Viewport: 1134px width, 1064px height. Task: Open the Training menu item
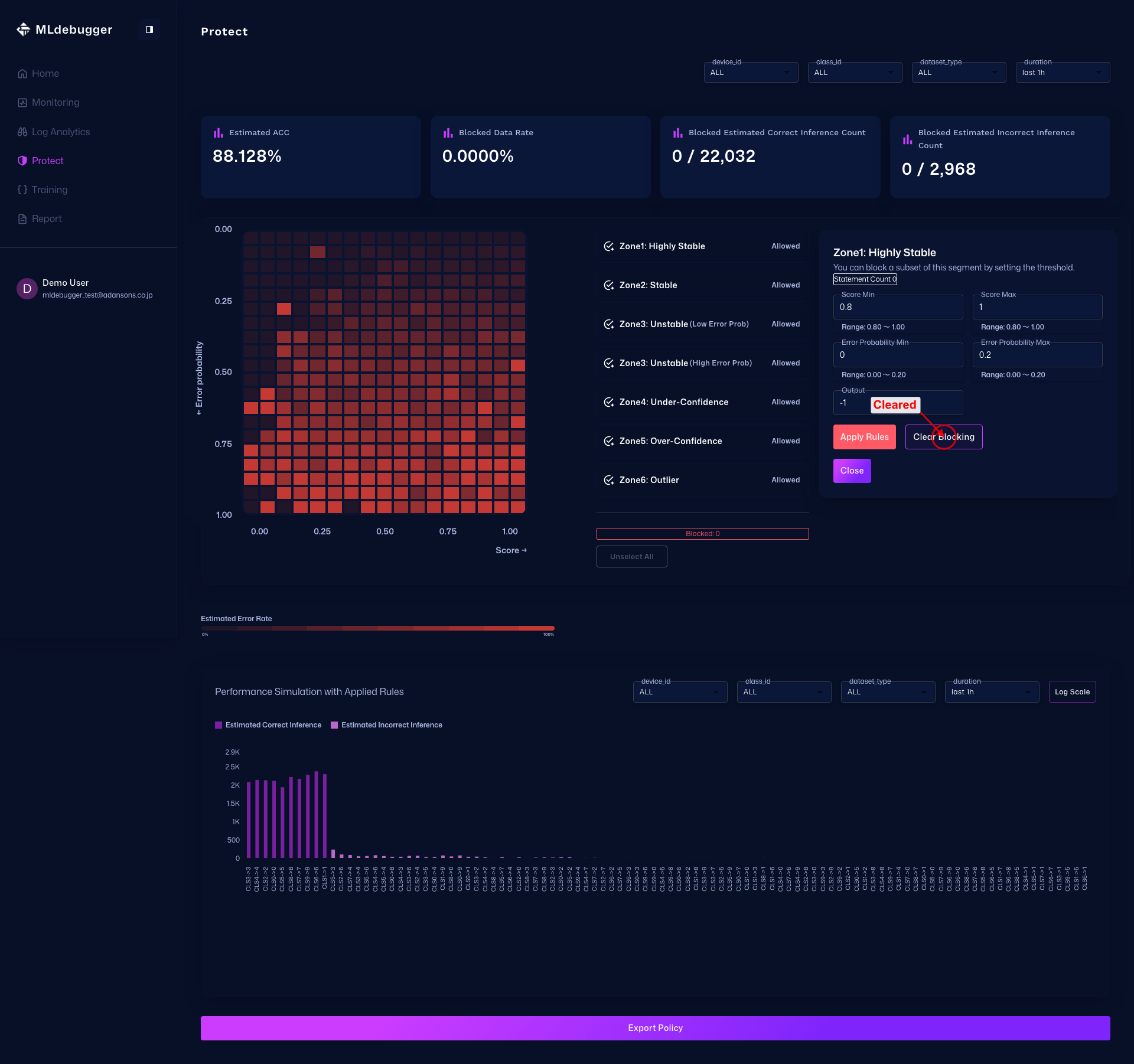pos(50,190)
